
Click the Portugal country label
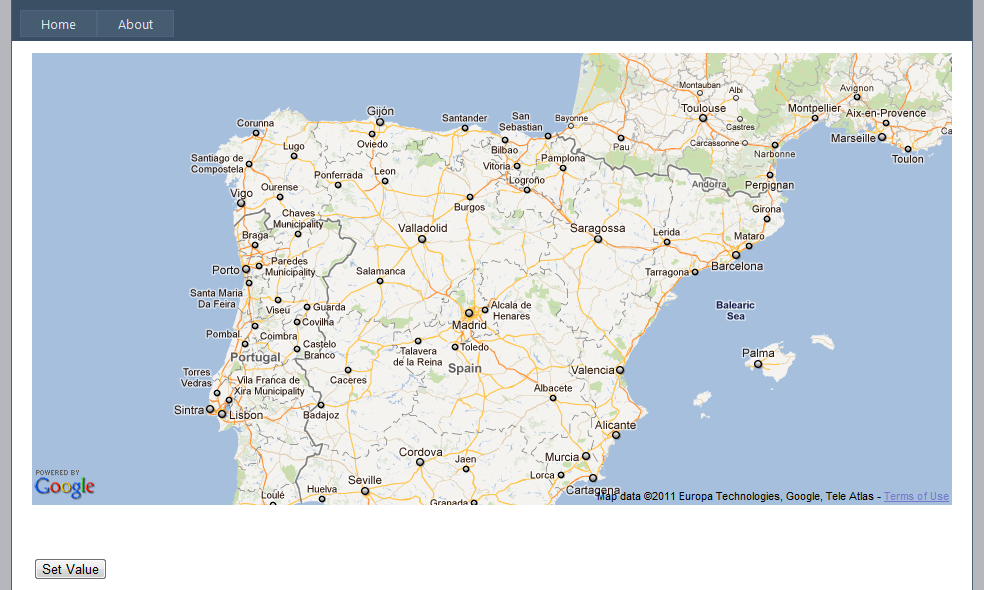point(255,357)
